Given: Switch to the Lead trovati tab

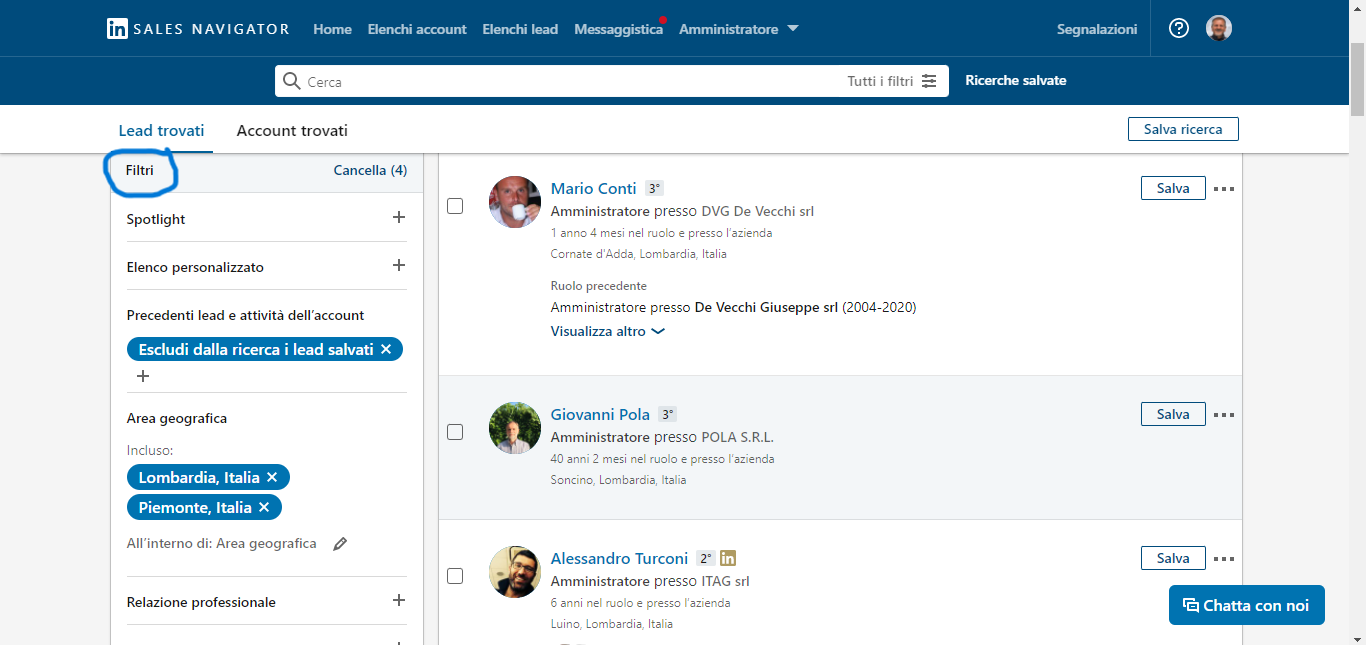Looking at the screenshot, I should [x=161, y=130].
